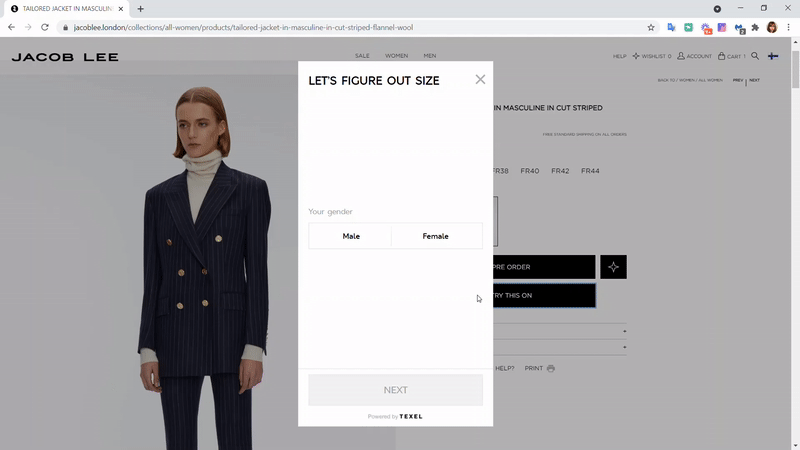
Task: Close the size finder dialog
Action: (480, 80)
